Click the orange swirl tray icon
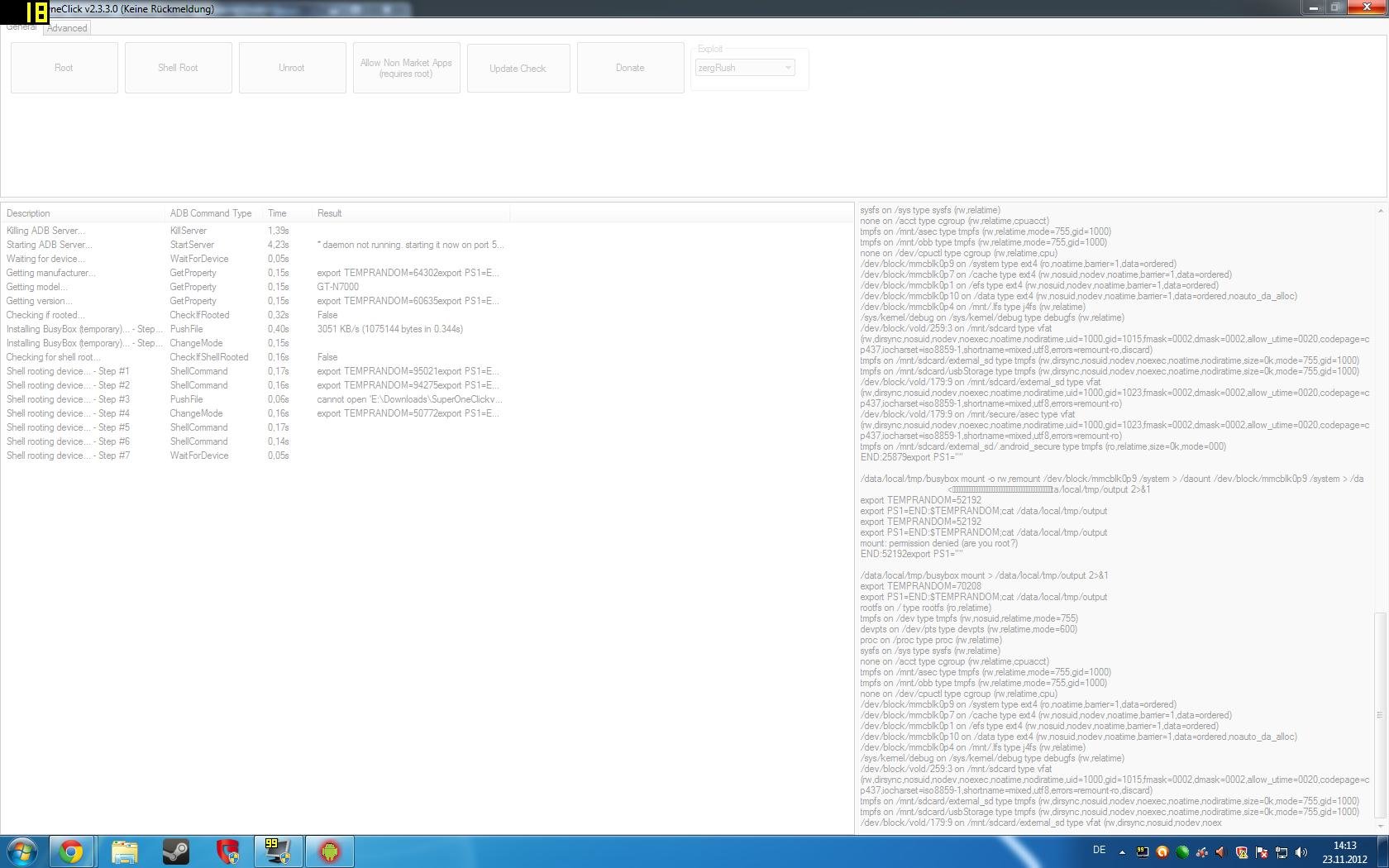 tap(1162, 851)
